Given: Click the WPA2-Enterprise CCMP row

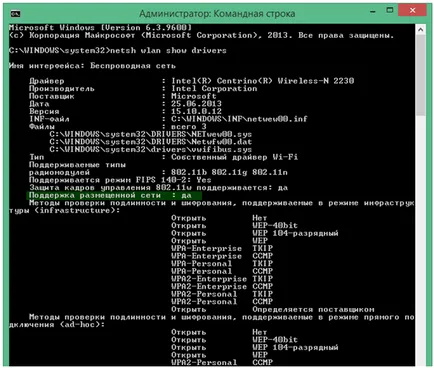Looking at the screenshot, I should tap(222, 287).
